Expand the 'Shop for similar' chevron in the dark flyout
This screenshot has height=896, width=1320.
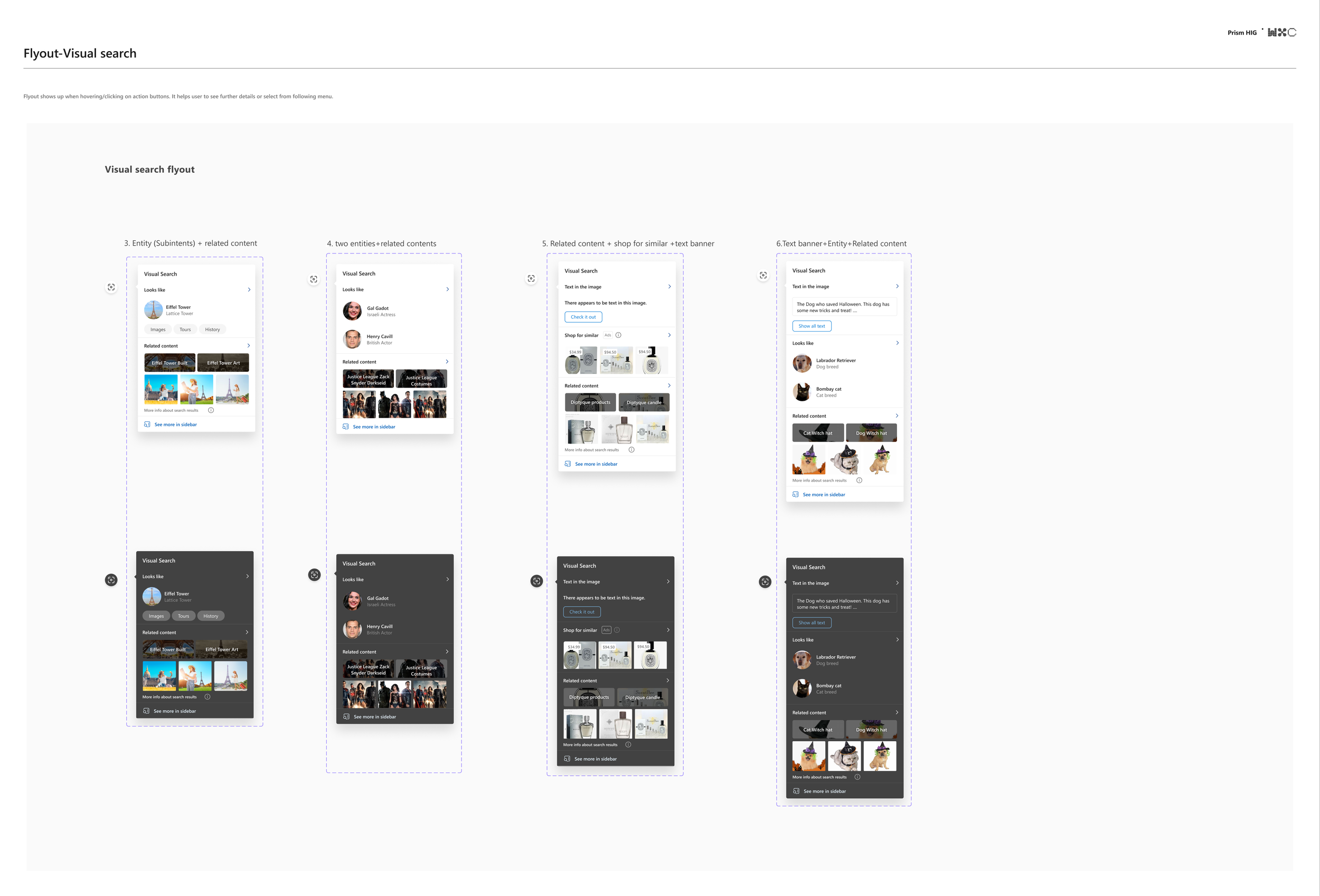tap(668, 630)
